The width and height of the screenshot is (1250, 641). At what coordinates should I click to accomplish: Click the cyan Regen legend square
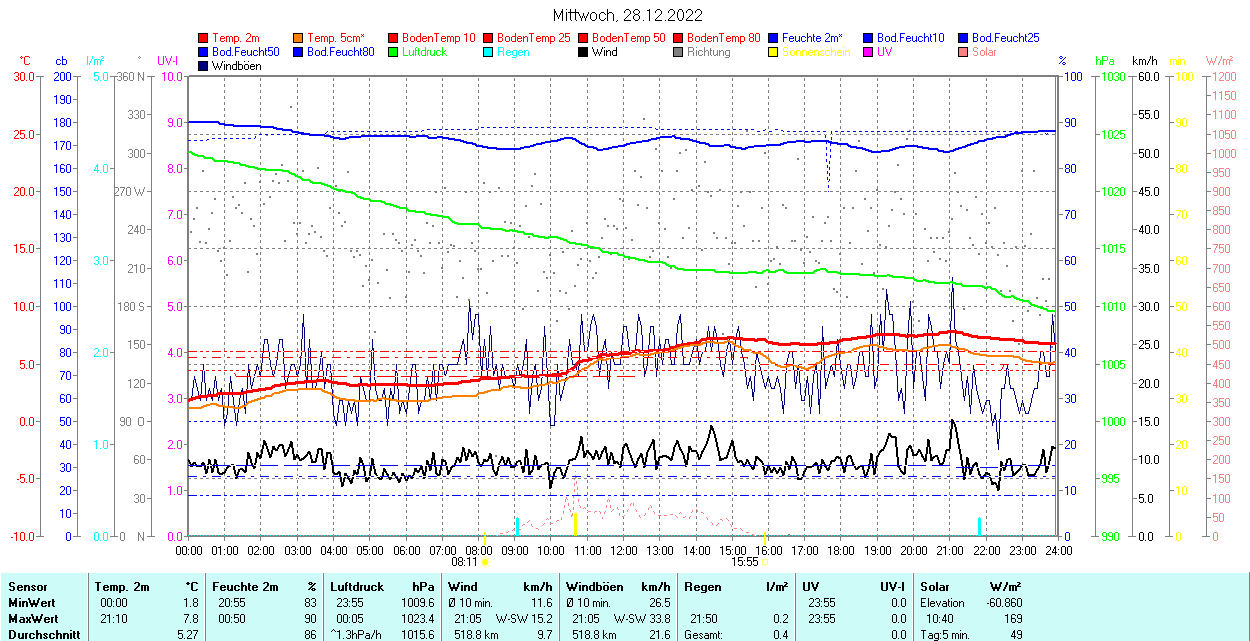point(489,52)
